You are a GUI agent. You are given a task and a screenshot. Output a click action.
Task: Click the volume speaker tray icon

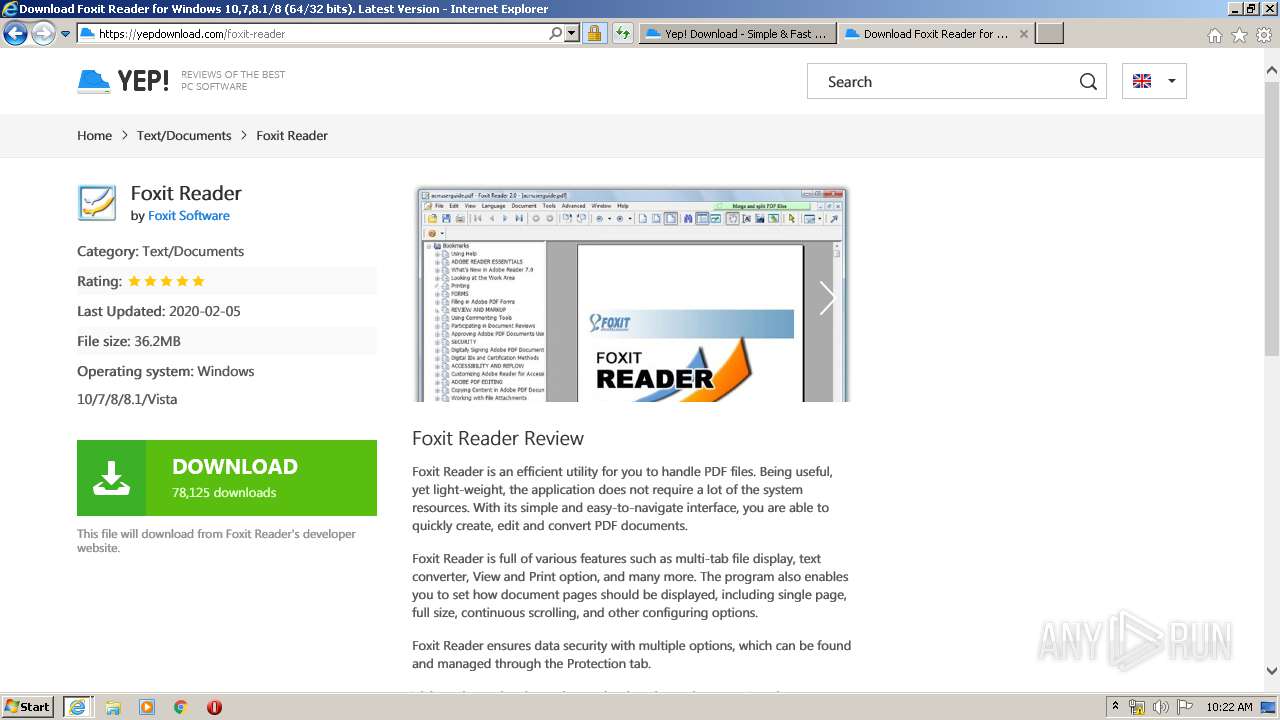tap(1160, 707)
